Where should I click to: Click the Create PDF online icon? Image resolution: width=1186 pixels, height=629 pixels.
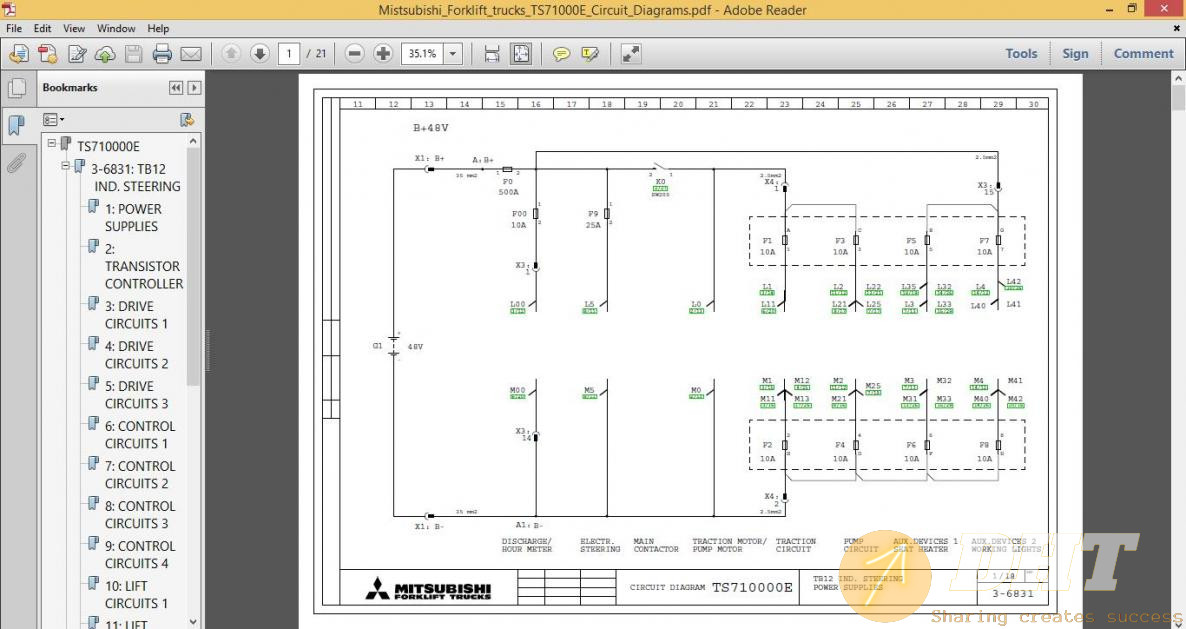(48, 54)
